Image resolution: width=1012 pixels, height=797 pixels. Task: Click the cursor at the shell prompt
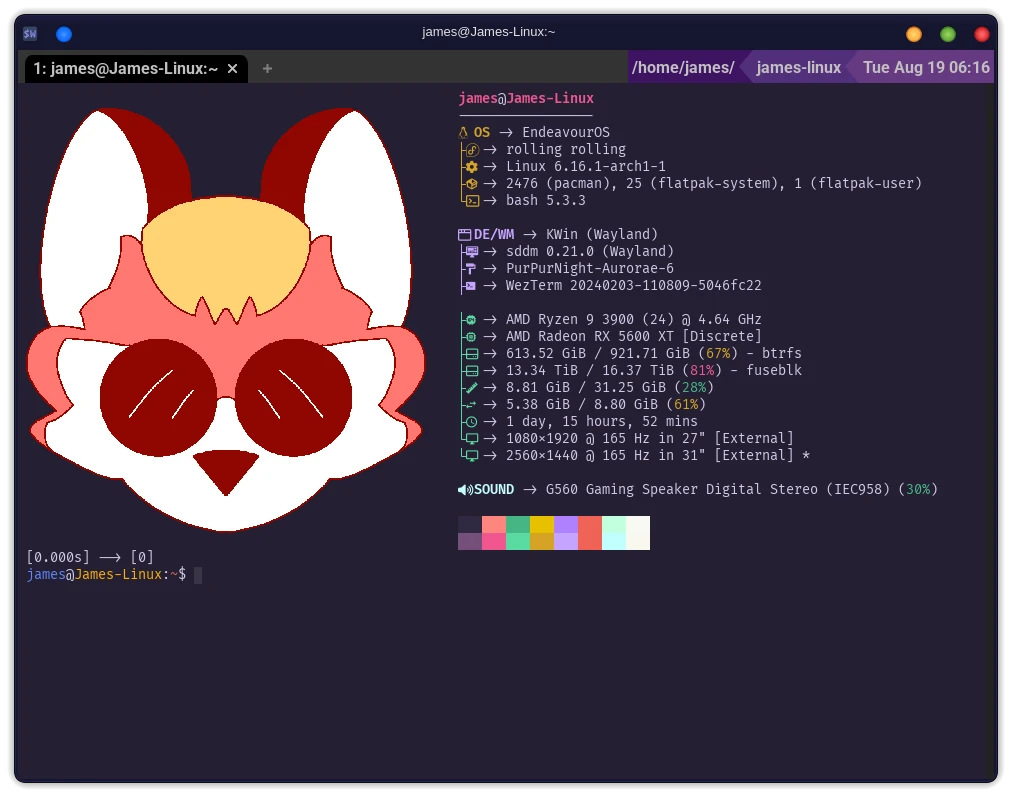198,575
